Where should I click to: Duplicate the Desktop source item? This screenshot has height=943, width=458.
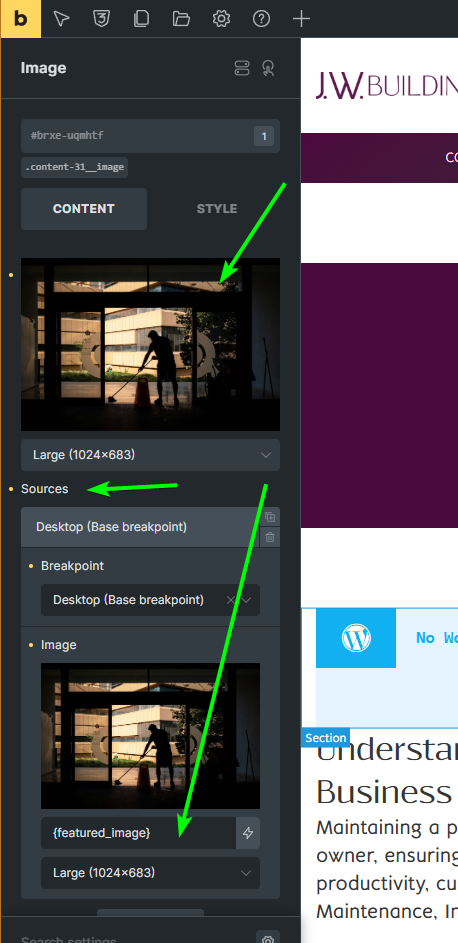tap(270, 517)
